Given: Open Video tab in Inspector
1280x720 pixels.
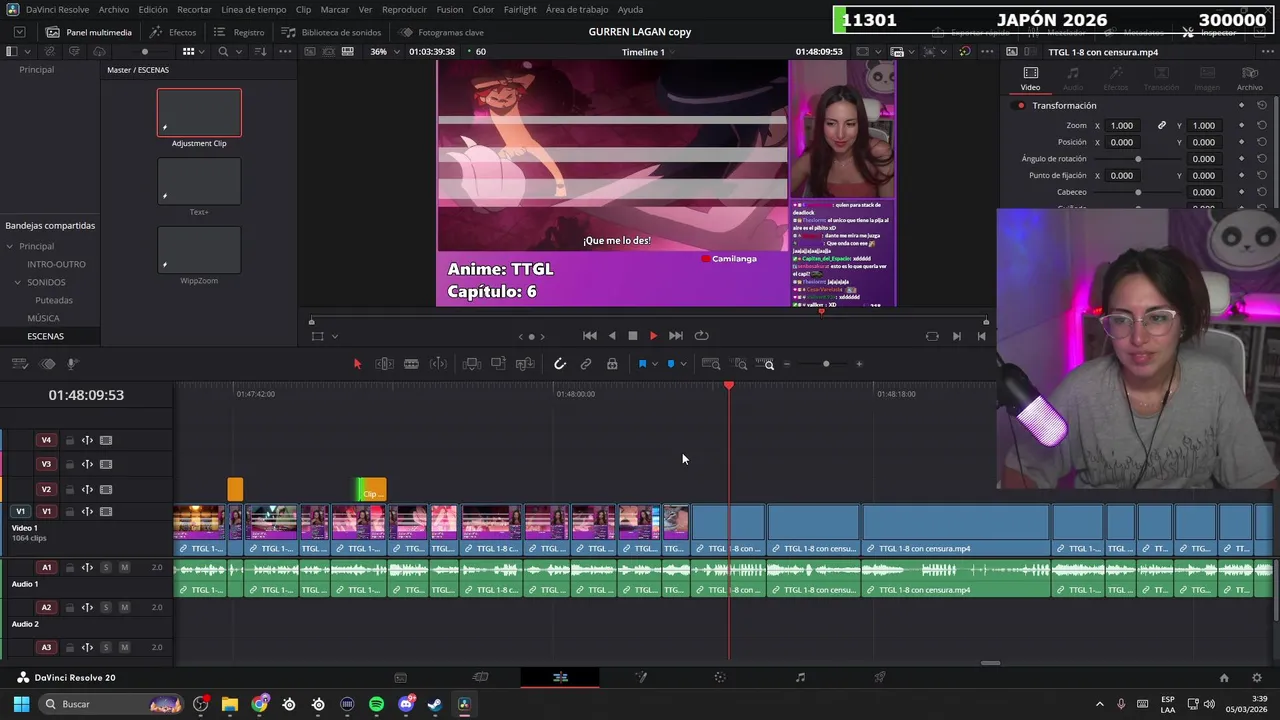Looking at the screenshot, I should [1030, 78].
